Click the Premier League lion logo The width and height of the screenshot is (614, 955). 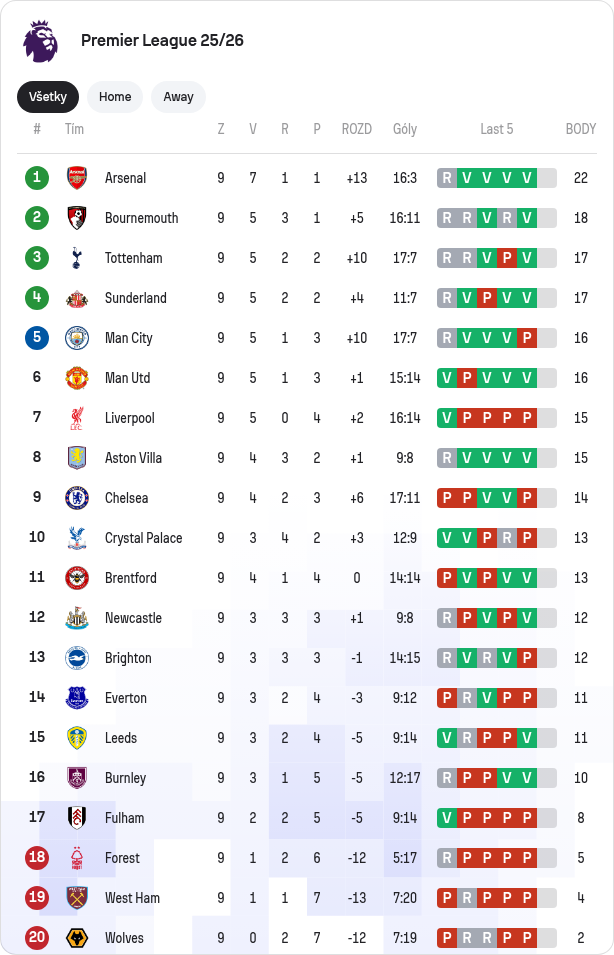point(40,41)
